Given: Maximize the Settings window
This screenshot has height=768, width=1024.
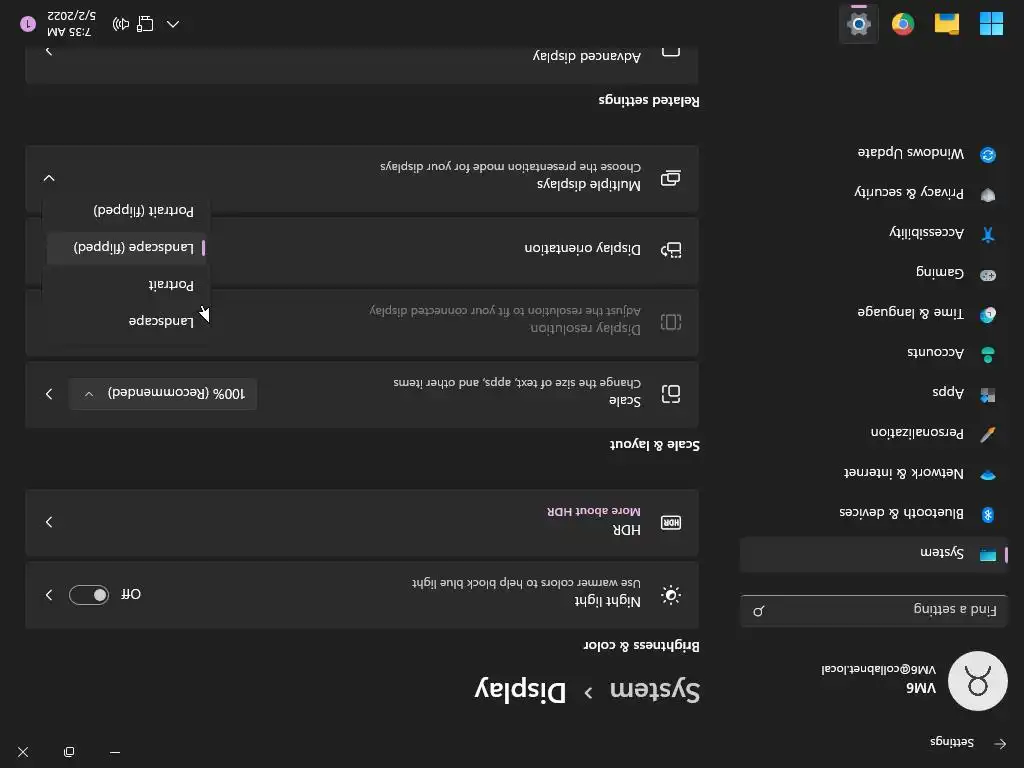Looking at the screenshot, I should tap(69, 752).
